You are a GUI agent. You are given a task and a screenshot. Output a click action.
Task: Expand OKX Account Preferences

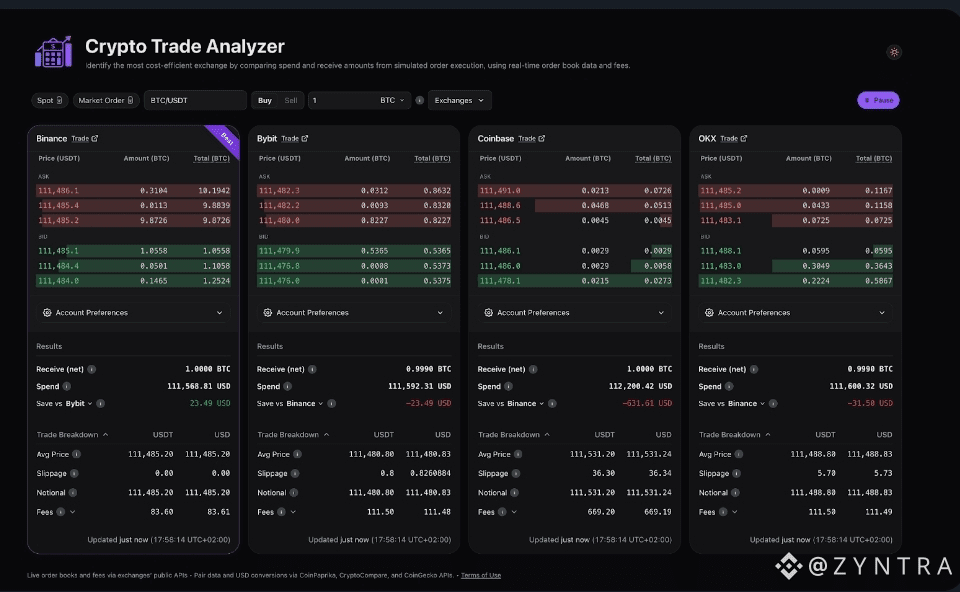(795, 313)
